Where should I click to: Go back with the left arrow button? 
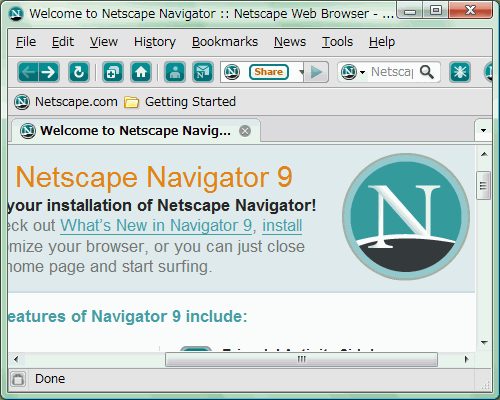click(x=28, y=72)
